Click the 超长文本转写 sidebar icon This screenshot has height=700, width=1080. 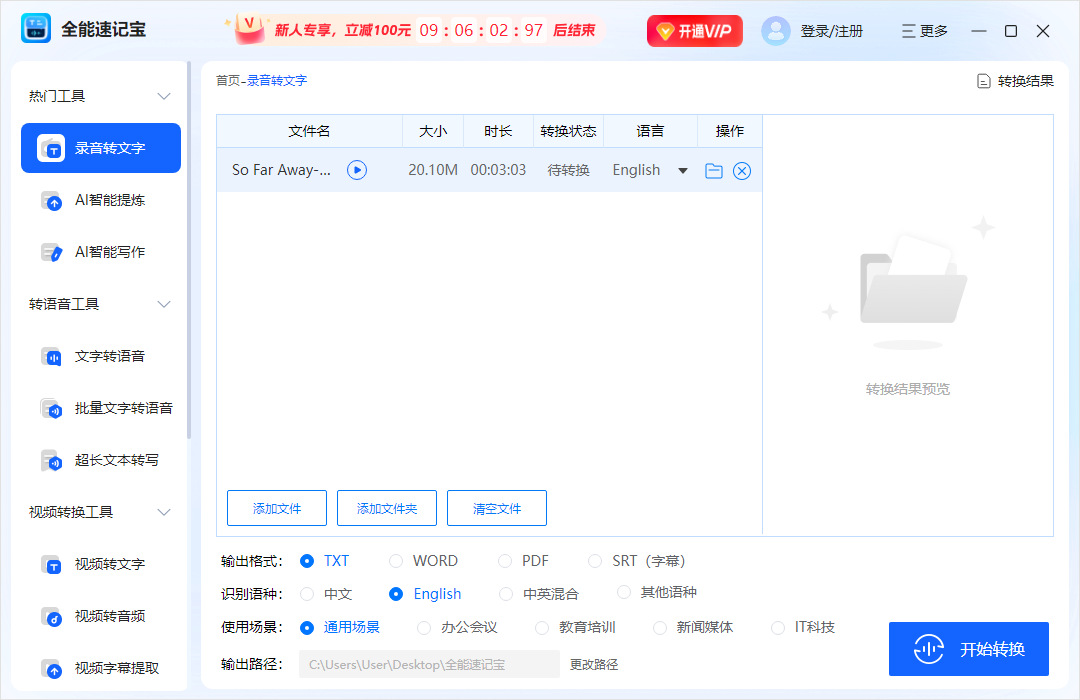tap(52, 460)
